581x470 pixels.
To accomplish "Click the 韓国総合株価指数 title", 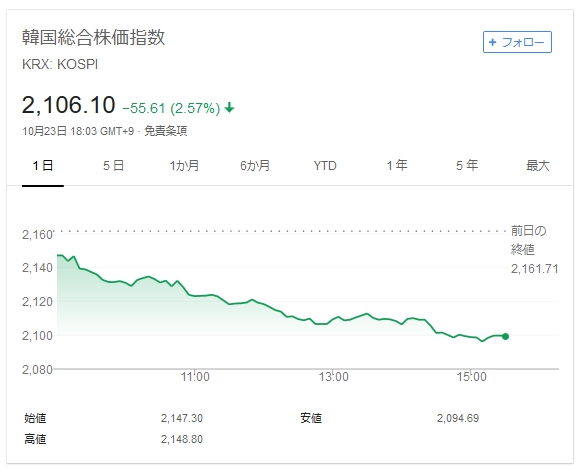I will [x=93, y=37].
